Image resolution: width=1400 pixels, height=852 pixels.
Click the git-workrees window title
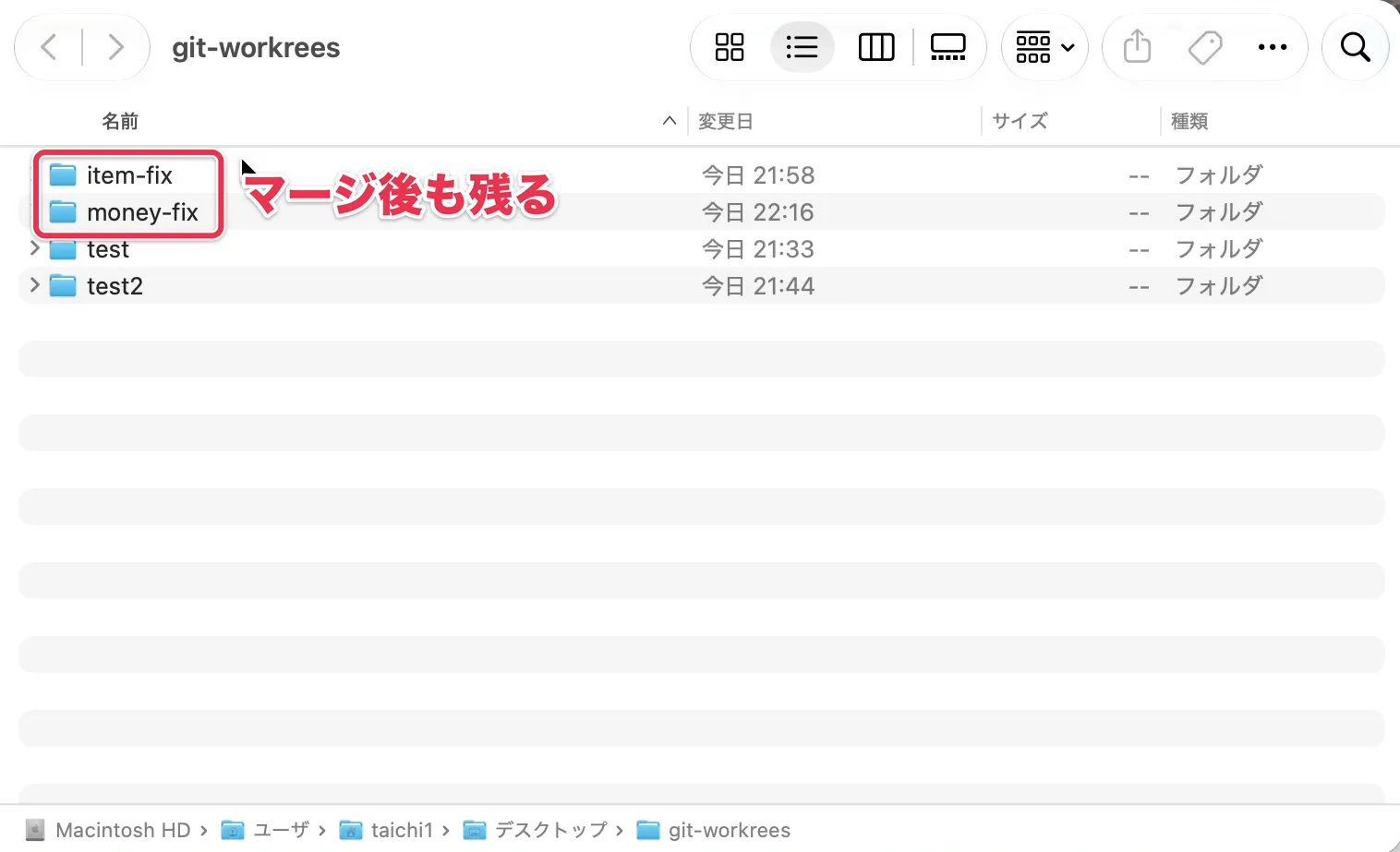pyautogui.click(x=256, y=47)
